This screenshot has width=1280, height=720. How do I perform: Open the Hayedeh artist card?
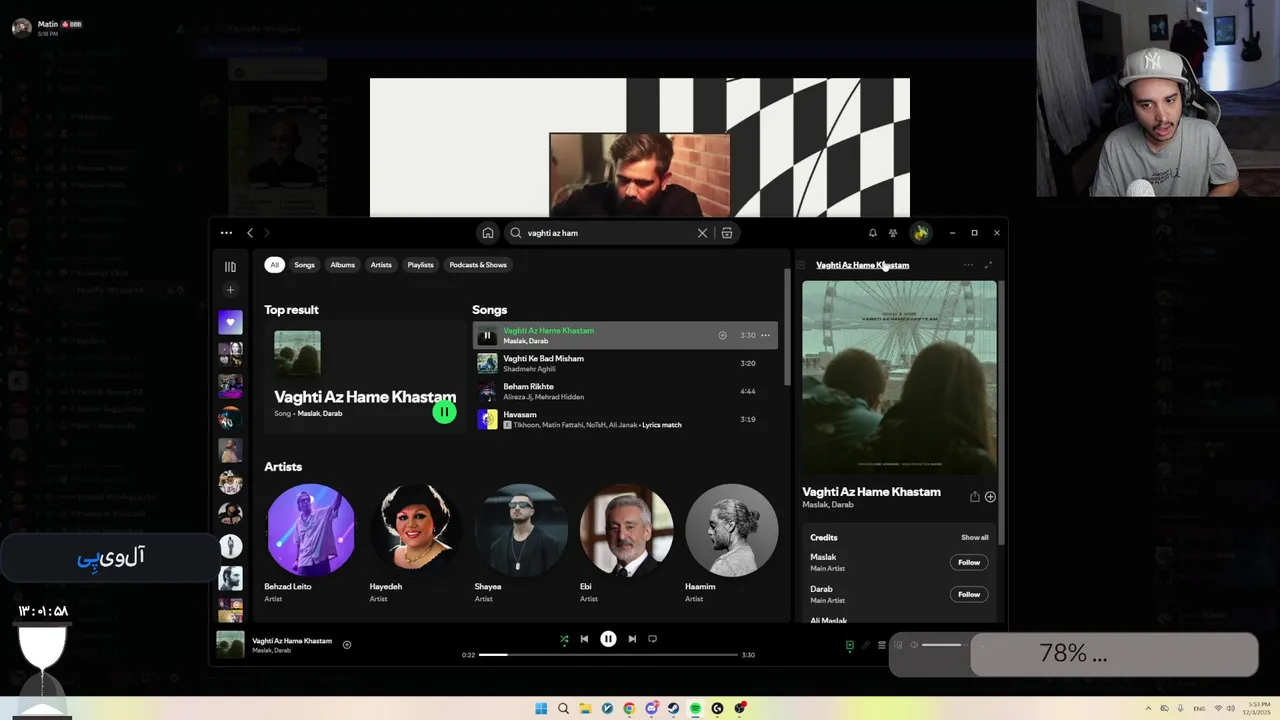point(415,543)
